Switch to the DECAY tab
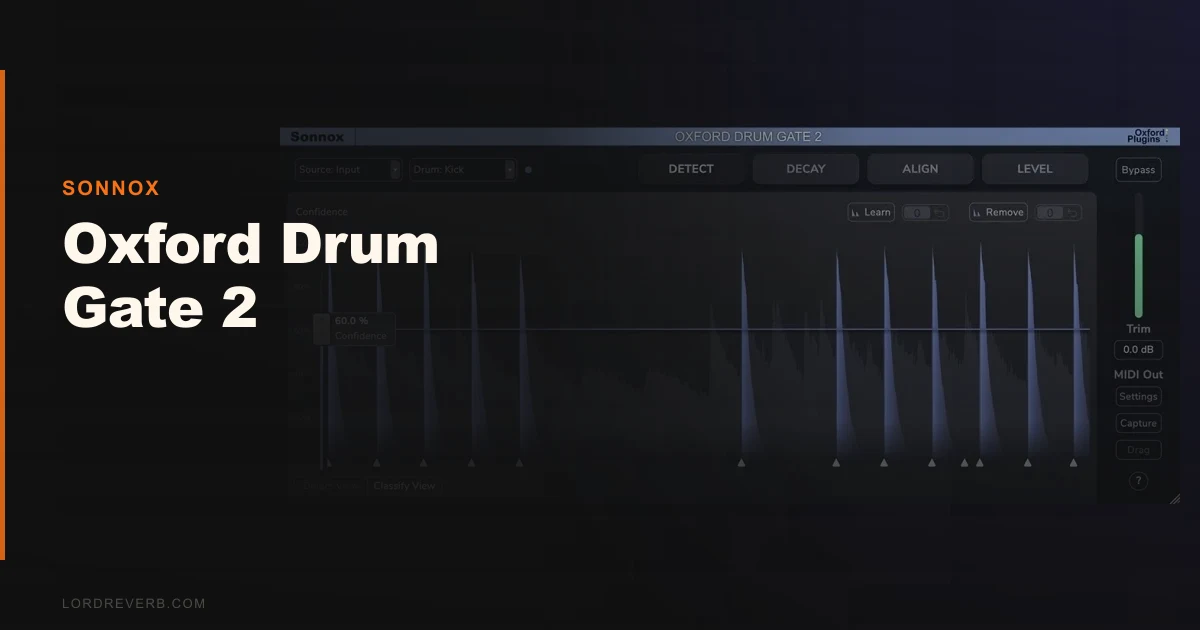 point(806,169)
